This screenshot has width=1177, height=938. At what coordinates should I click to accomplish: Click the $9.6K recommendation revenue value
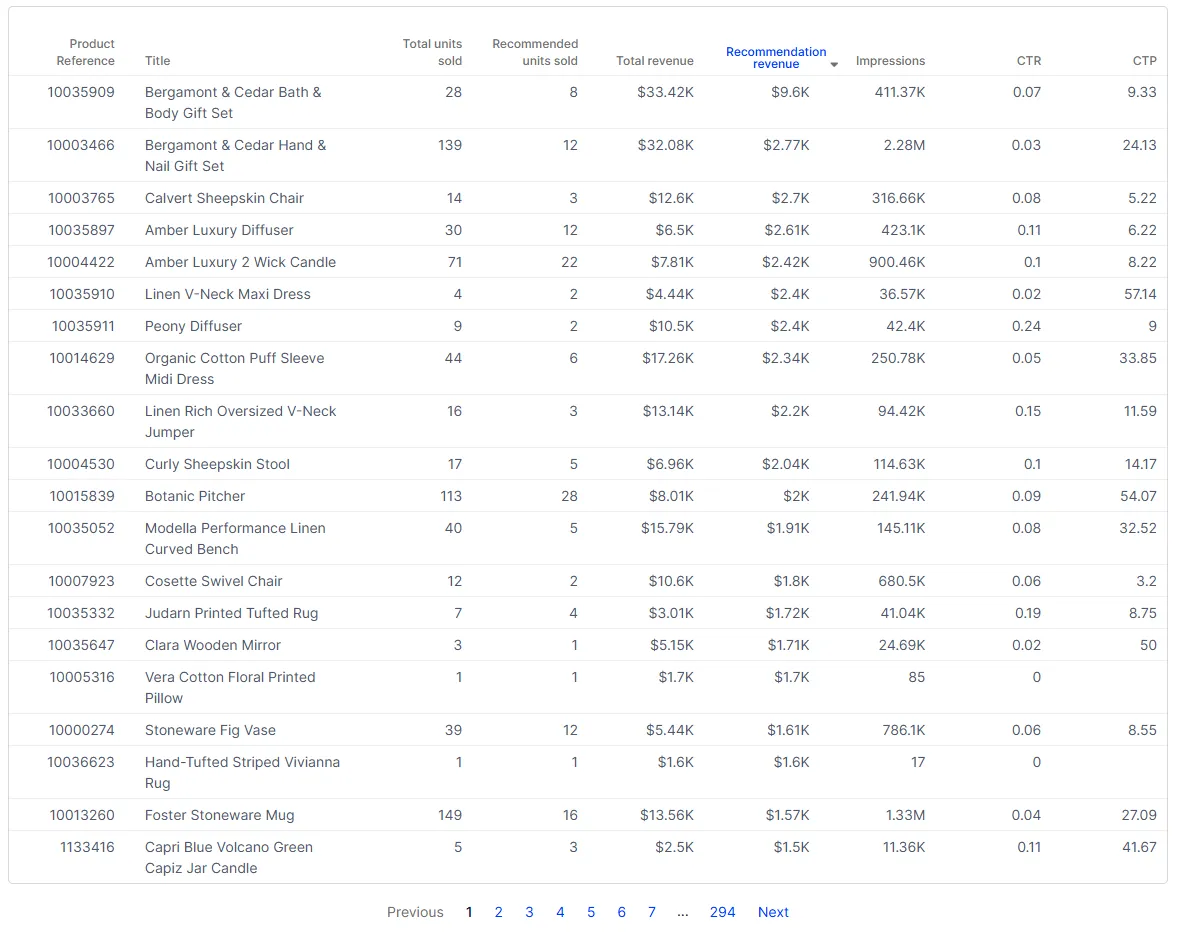790,92
